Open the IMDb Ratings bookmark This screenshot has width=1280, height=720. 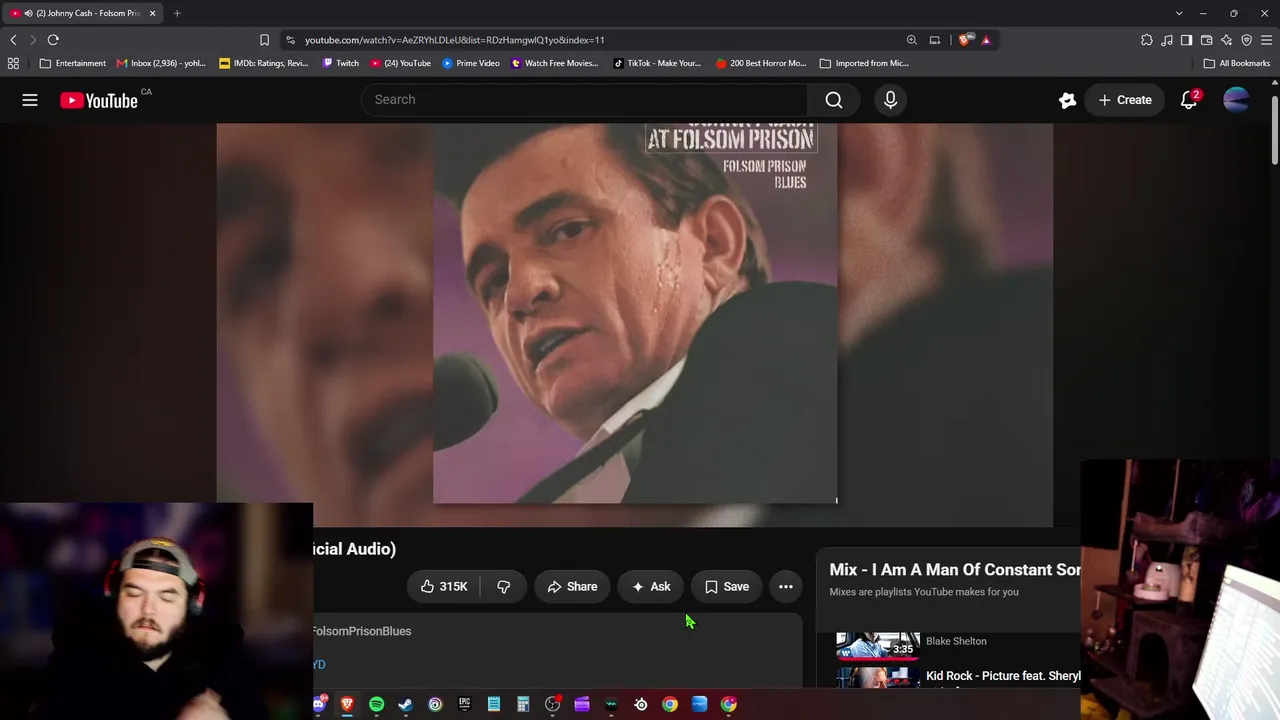[x=264, y=63]
